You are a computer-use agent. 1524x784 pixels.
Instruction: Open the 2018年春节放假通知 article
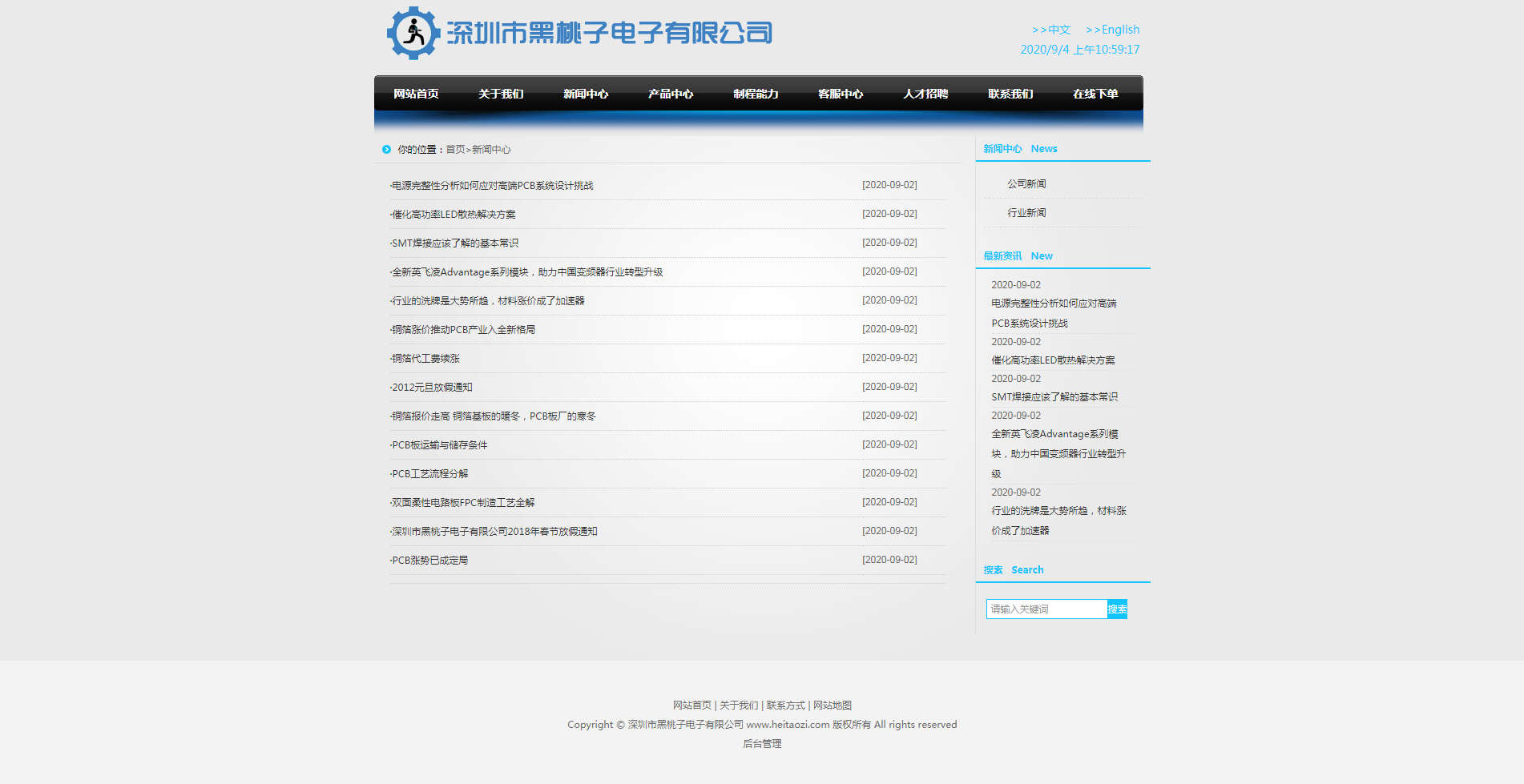click(494, 532)
